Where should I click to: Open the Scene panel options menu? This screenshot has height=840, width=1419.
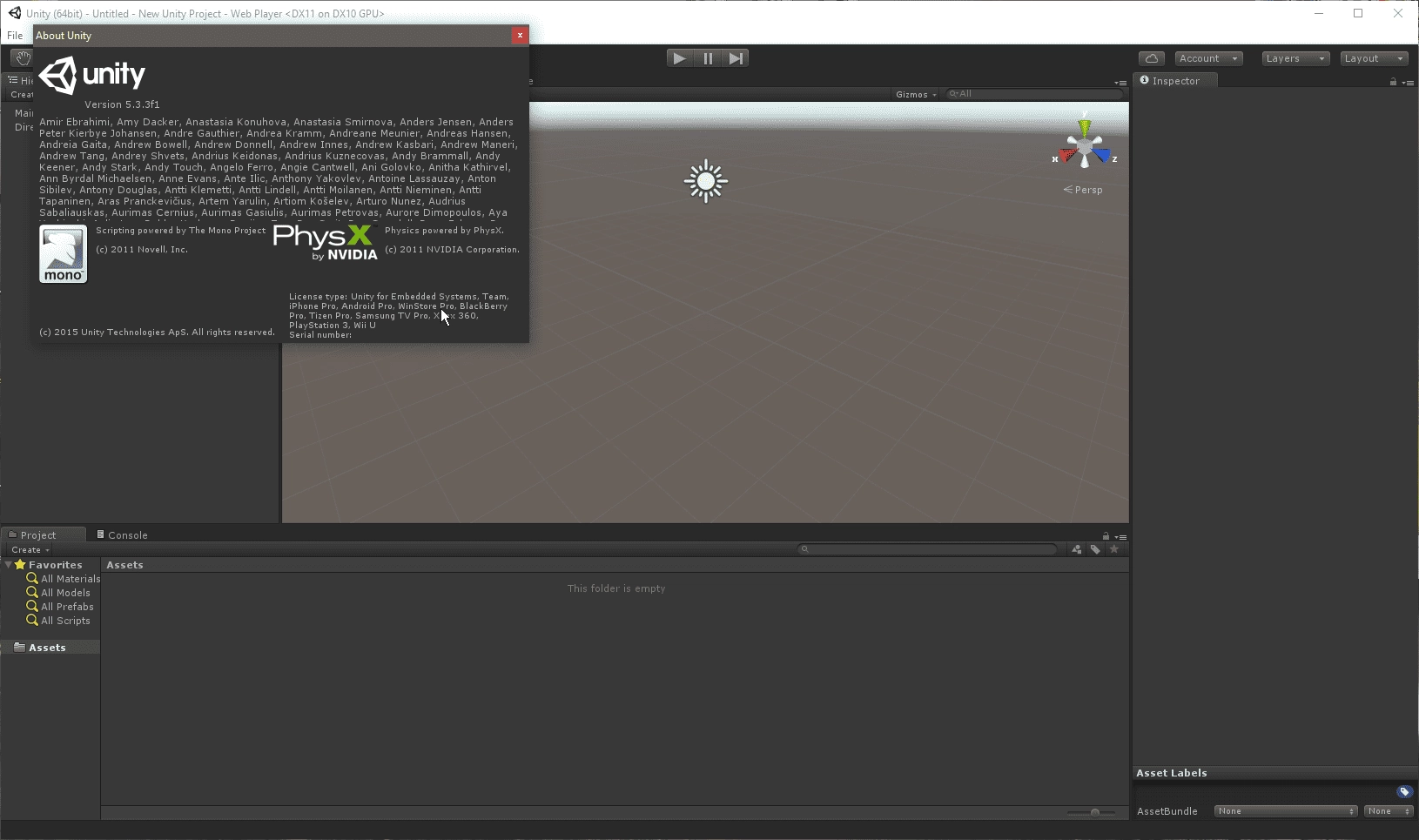click(1120, 82)
